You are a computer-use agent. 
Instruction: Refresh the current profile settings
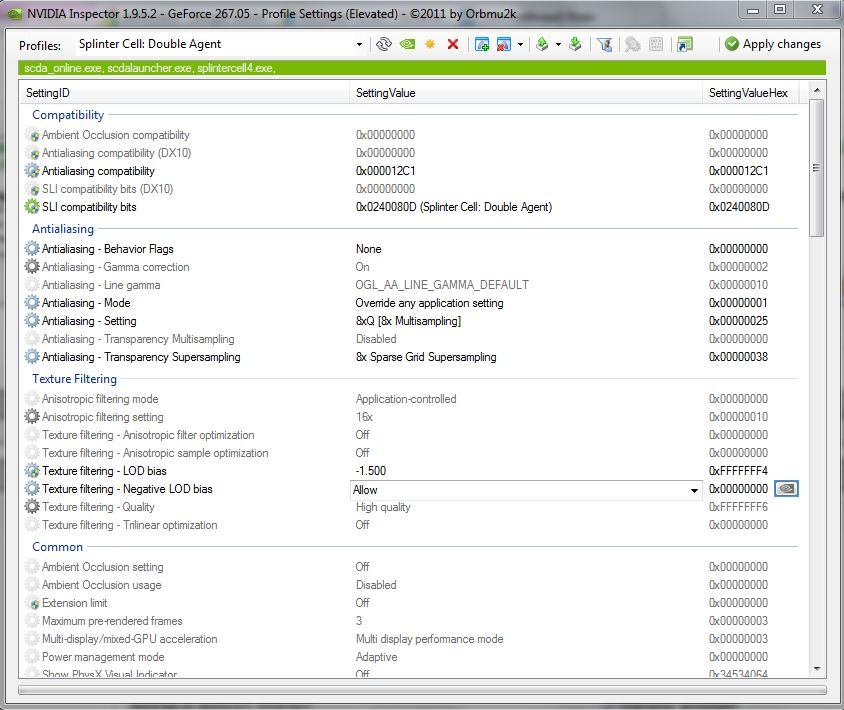[383, 44]
